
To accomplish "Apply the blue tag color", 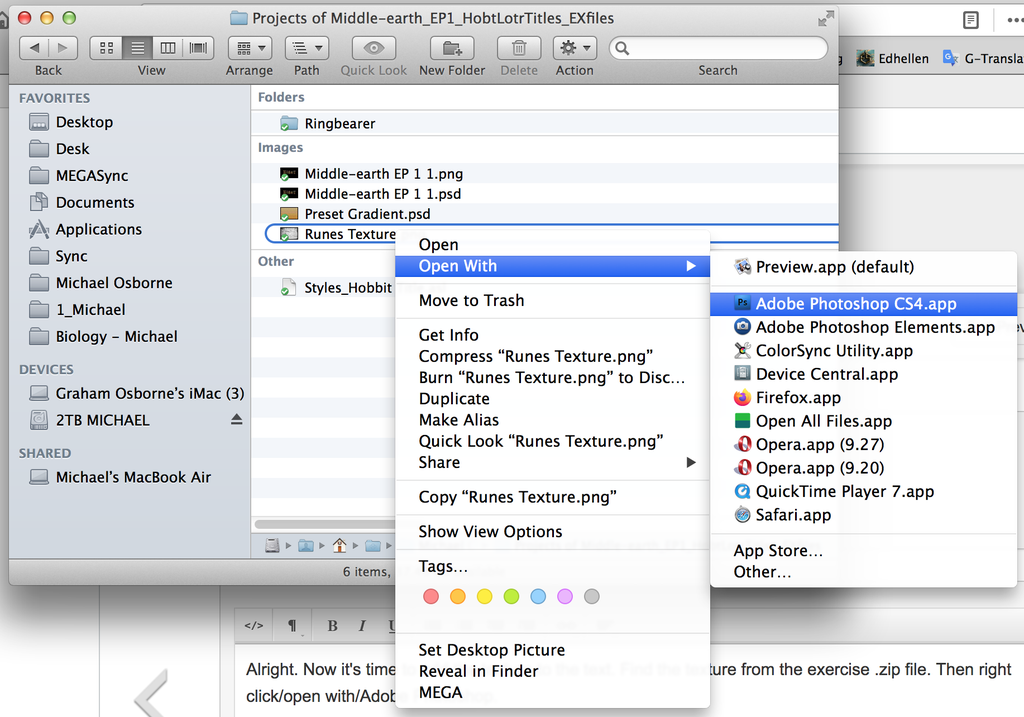I will click(x=538, y=596).
